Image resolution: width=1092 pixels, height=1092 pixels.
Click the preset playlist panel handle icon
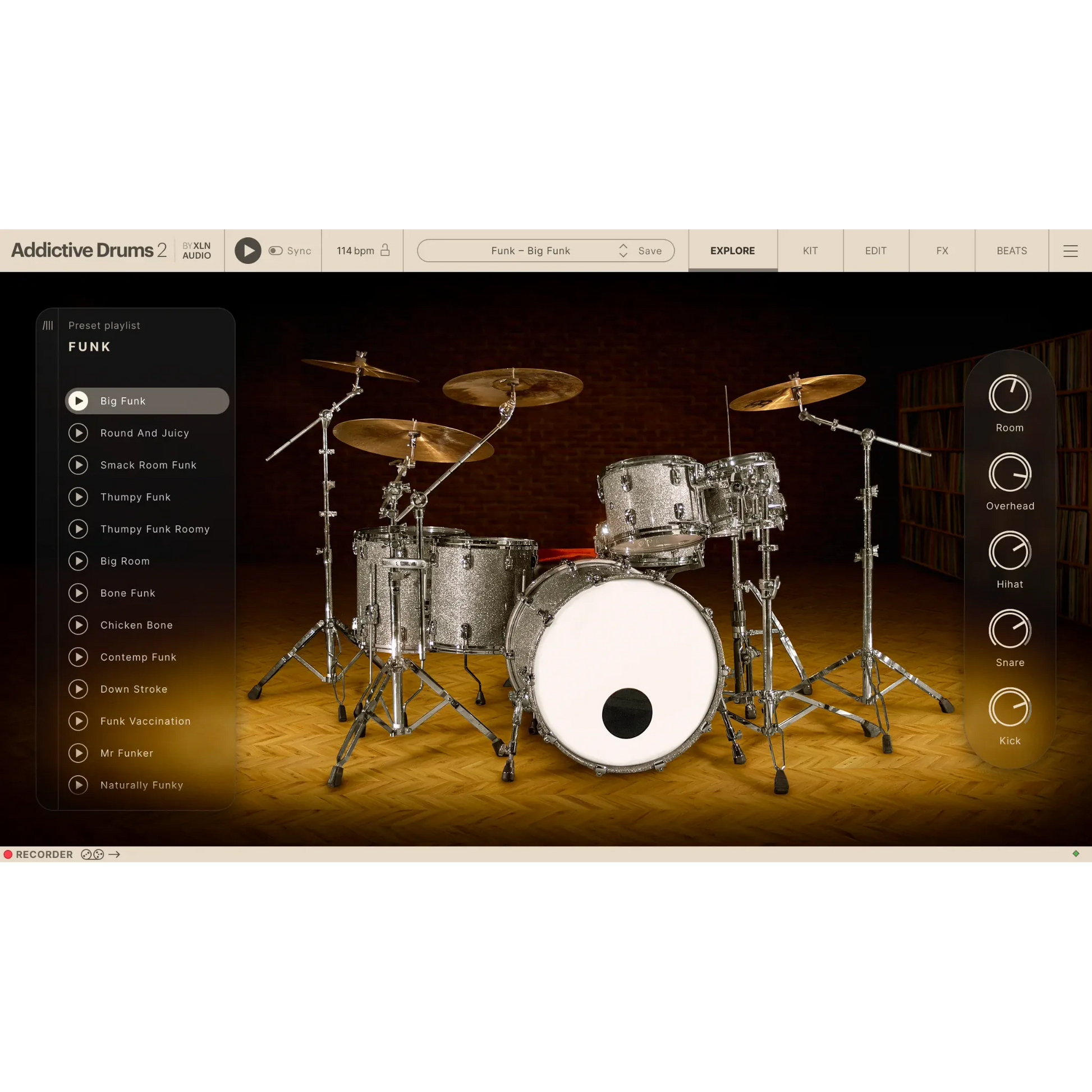point(48,325)
